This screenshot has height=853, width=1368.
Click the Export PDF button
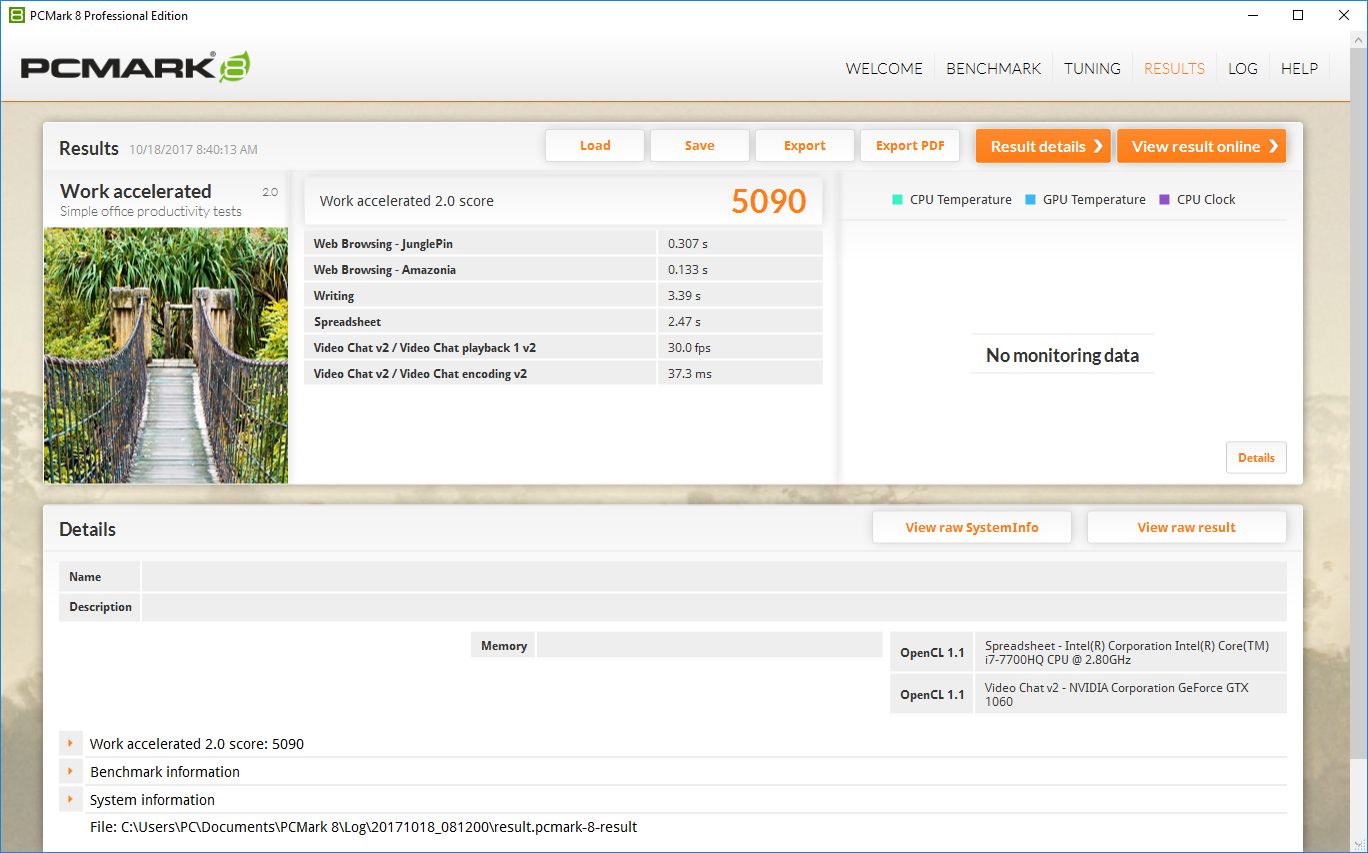(x=910, y=146)
